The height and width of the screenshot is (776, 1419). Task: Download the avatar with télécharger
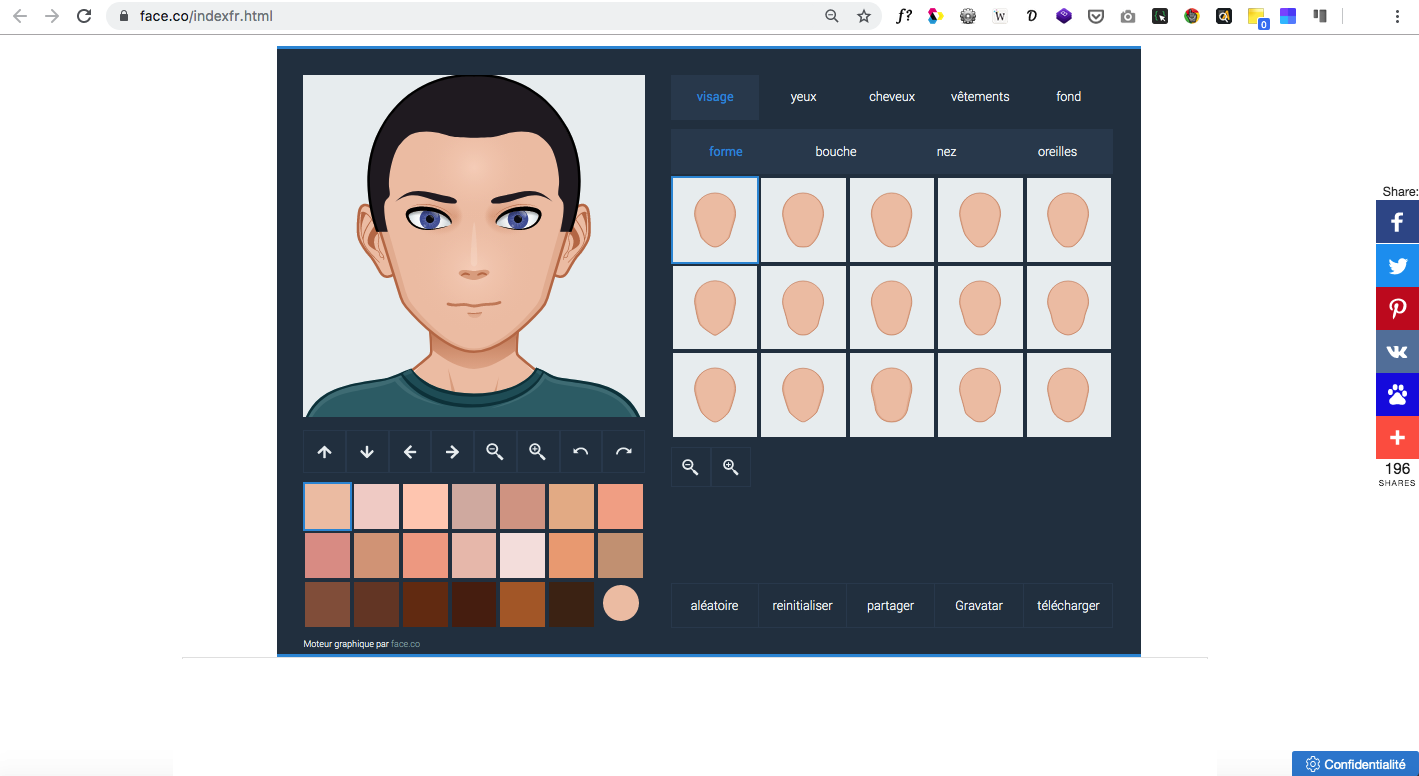pos(1068,606)
